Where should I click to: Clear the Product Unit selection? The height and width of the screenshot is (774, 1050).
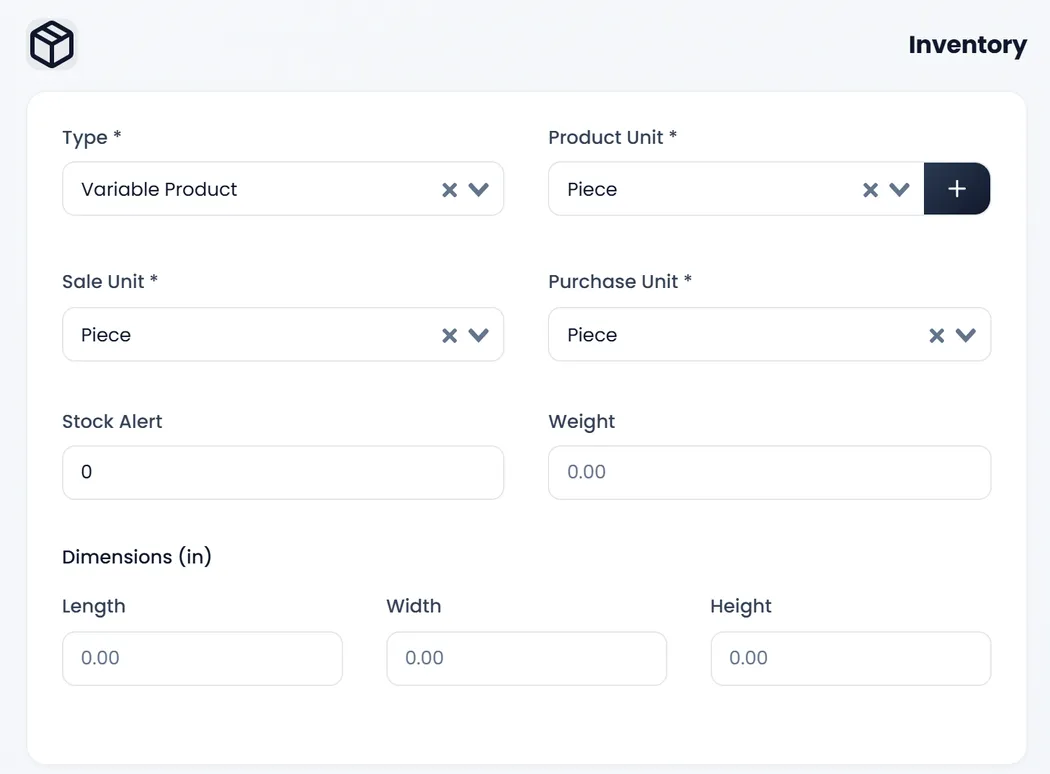(870, 190)
